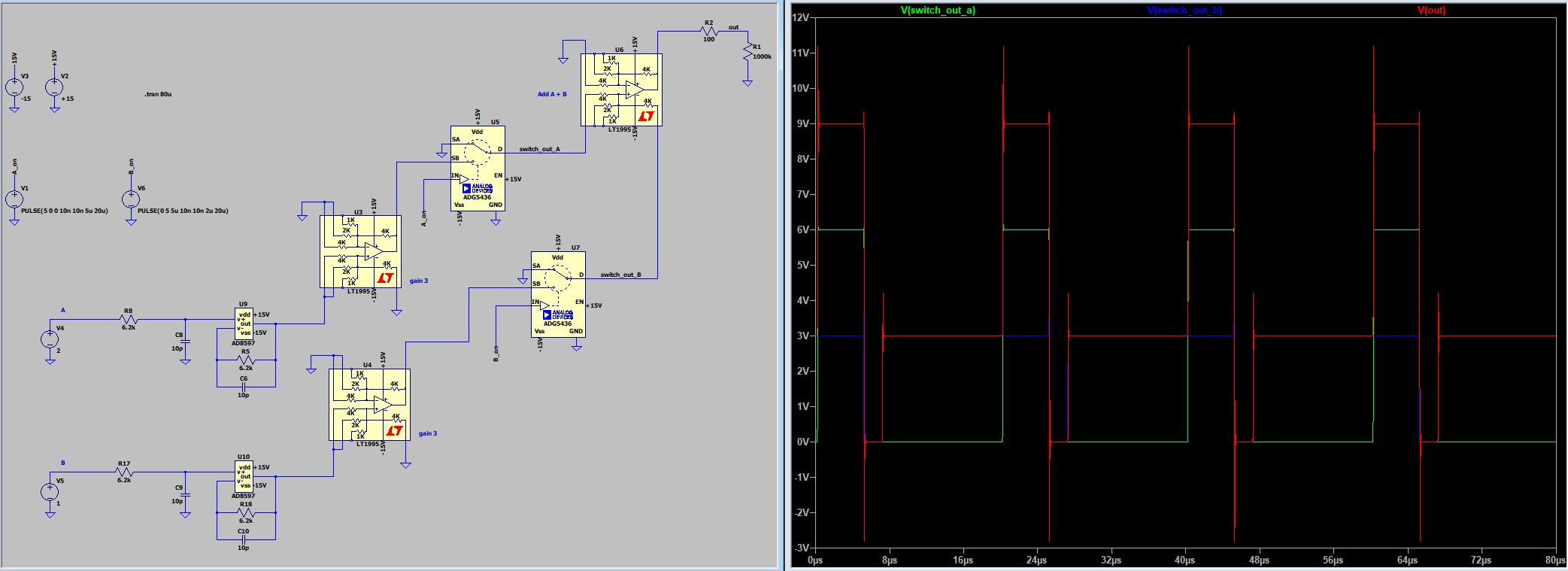1568x571 pixels.
Task: Select the V(switch_out_b) blue trace label
Action: [1184, 11]
